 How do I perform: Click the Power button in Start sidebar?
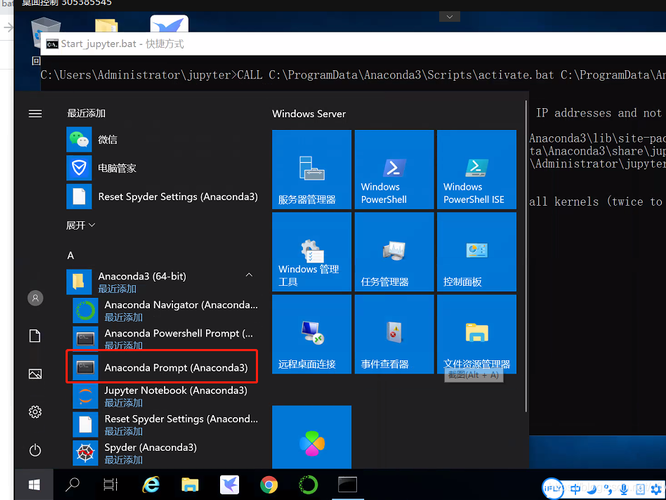coord(35,450)
